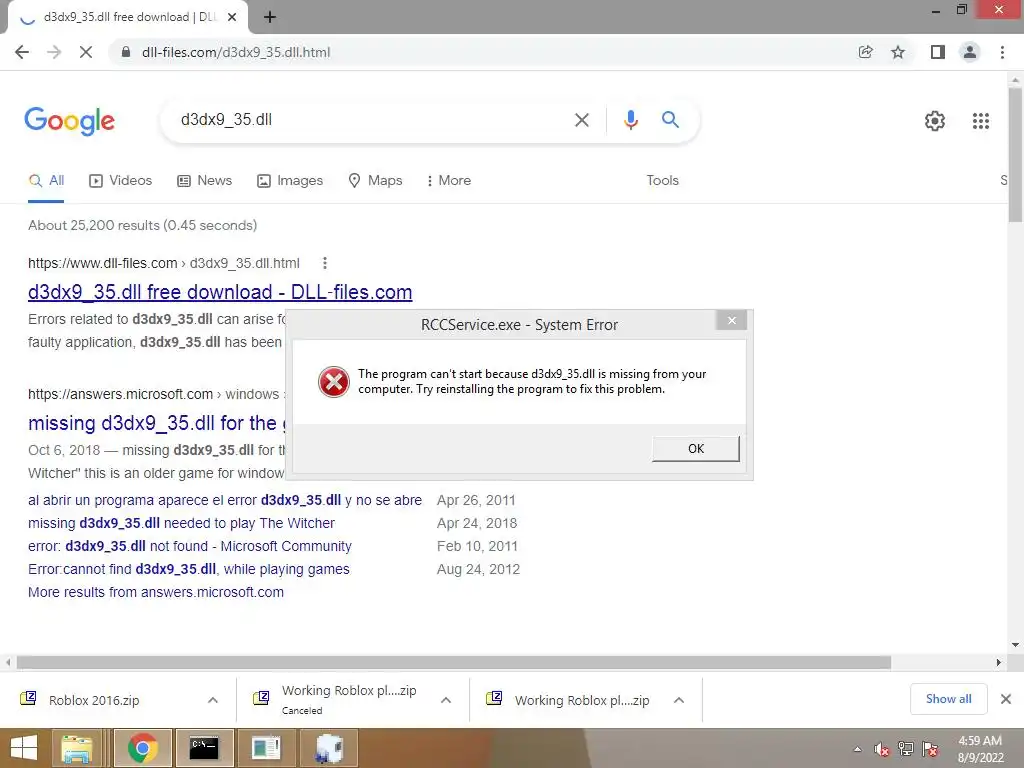Open 'needed to play The Witcher' link
The image size is (1024, 768).
[181, 523]
